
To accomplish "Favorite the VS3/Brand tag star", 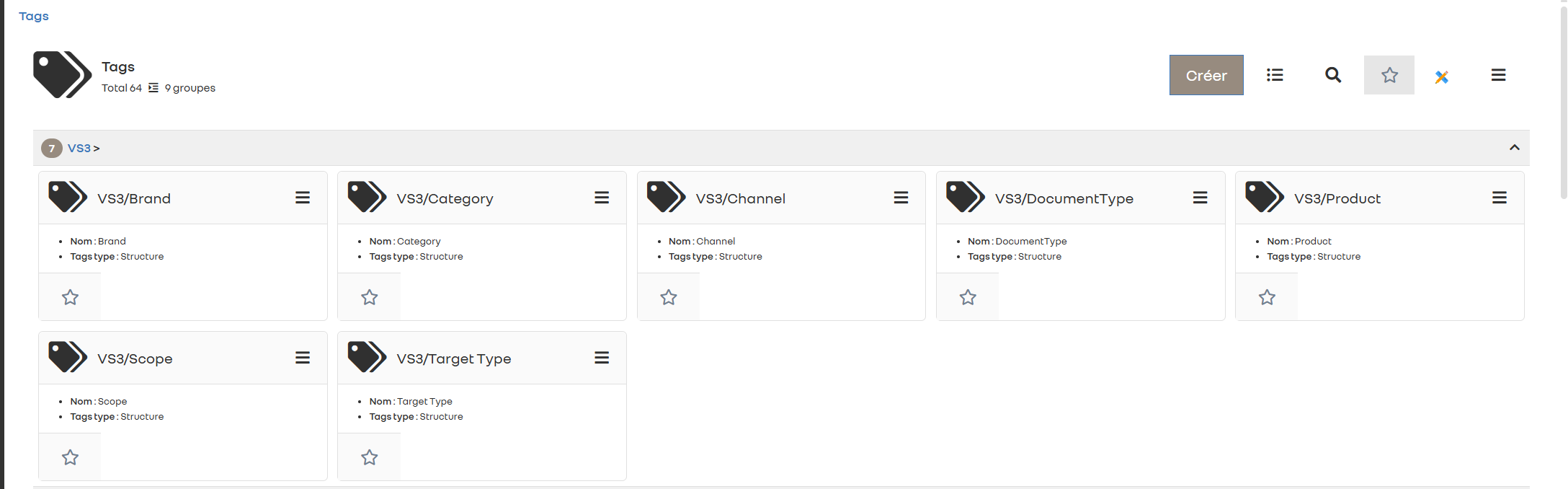I will click(70, 297).
